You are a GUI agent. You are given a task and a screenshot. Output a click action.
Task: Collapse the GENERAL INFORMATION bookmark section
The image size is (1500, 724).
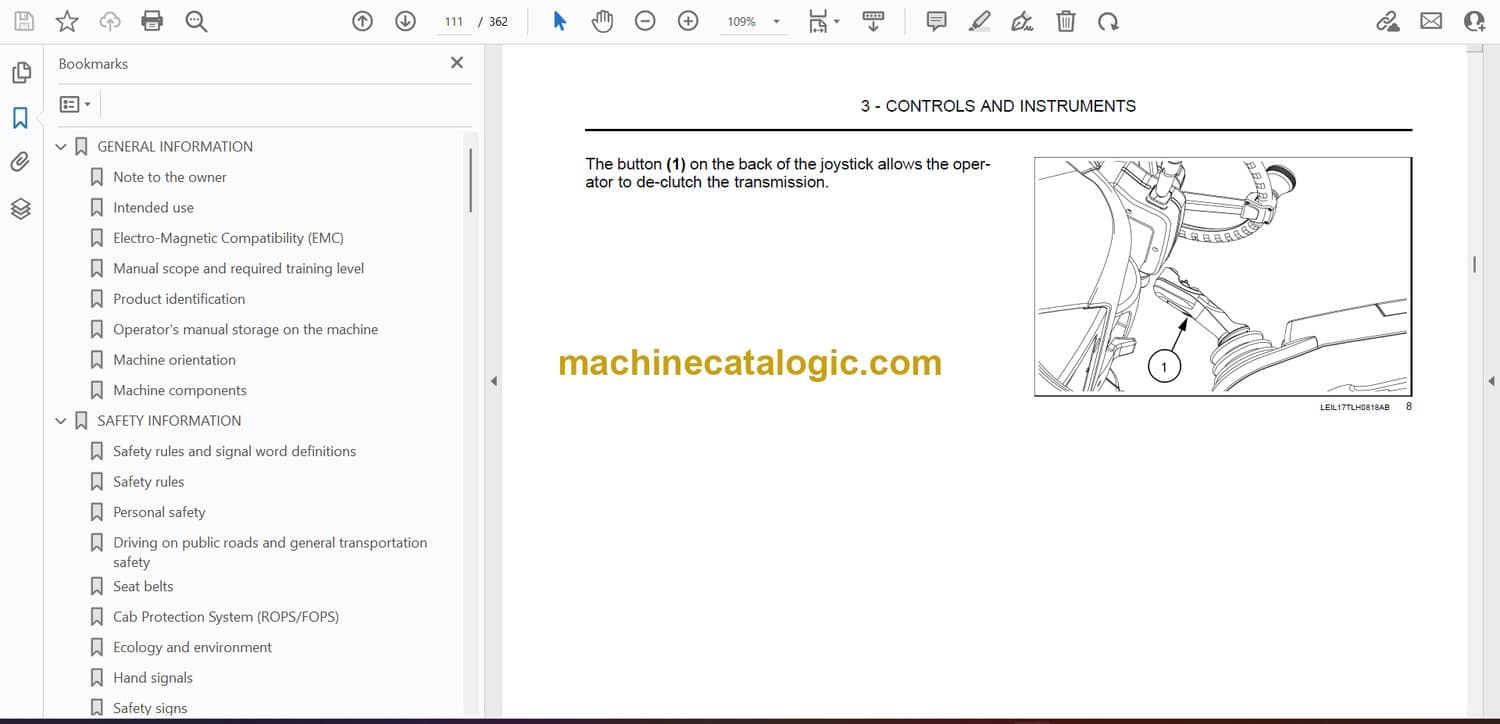(x=61, y=147)
